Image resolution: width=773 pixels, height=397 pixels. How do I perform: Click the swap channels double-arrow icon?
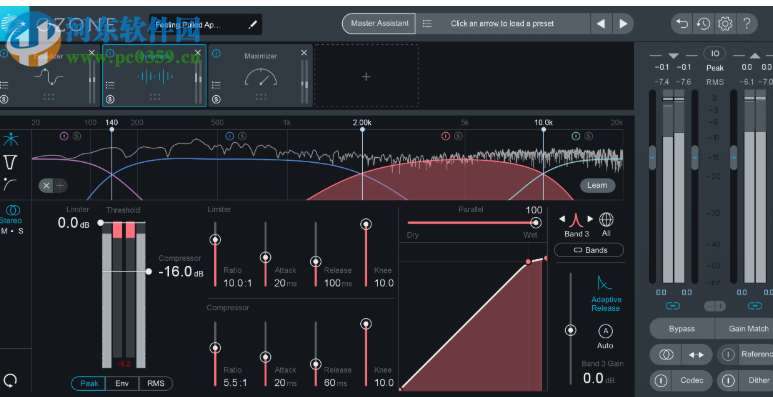tap(696, 354)
